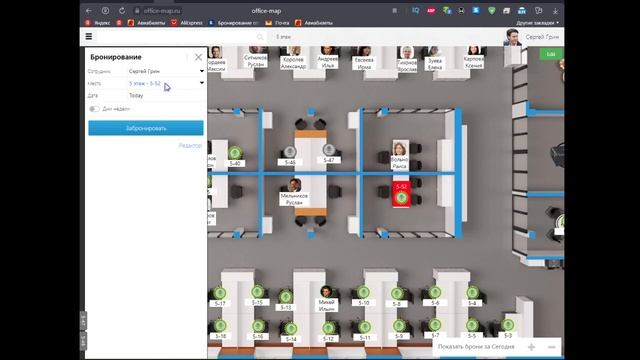
Task: Select free seat 5-9
Action: [x=399, y=326]
